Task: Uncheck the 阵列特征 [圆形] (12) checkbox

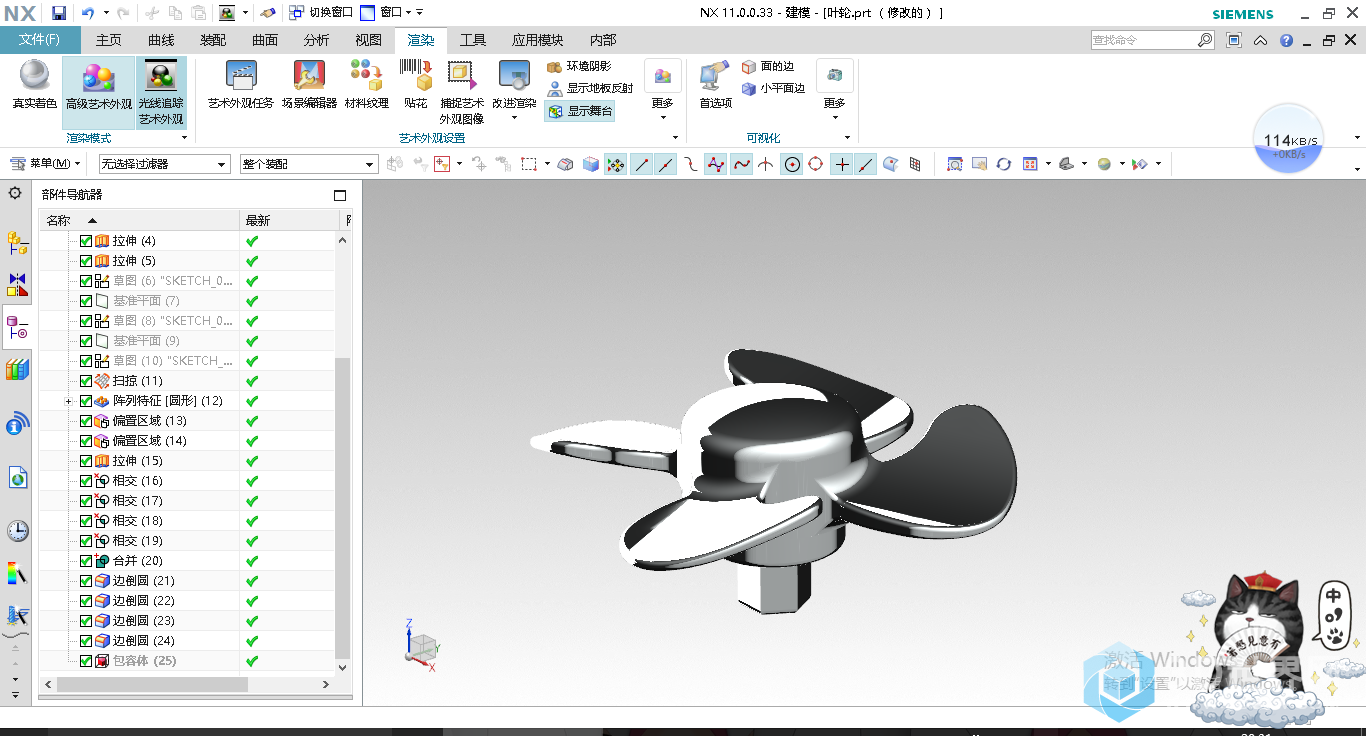Action: (85, 401)
